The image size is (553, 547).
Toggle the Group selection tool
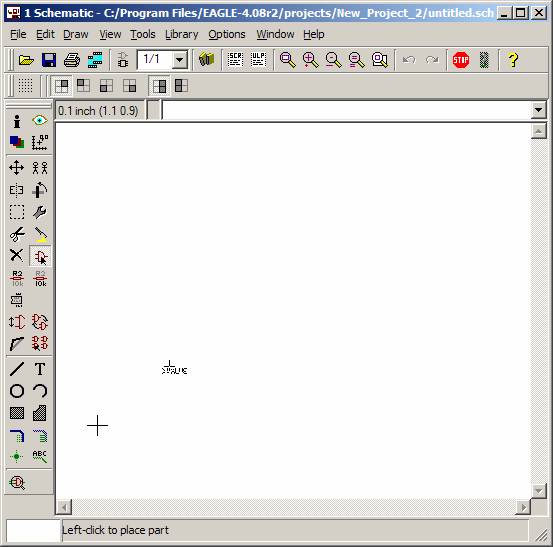17,212
